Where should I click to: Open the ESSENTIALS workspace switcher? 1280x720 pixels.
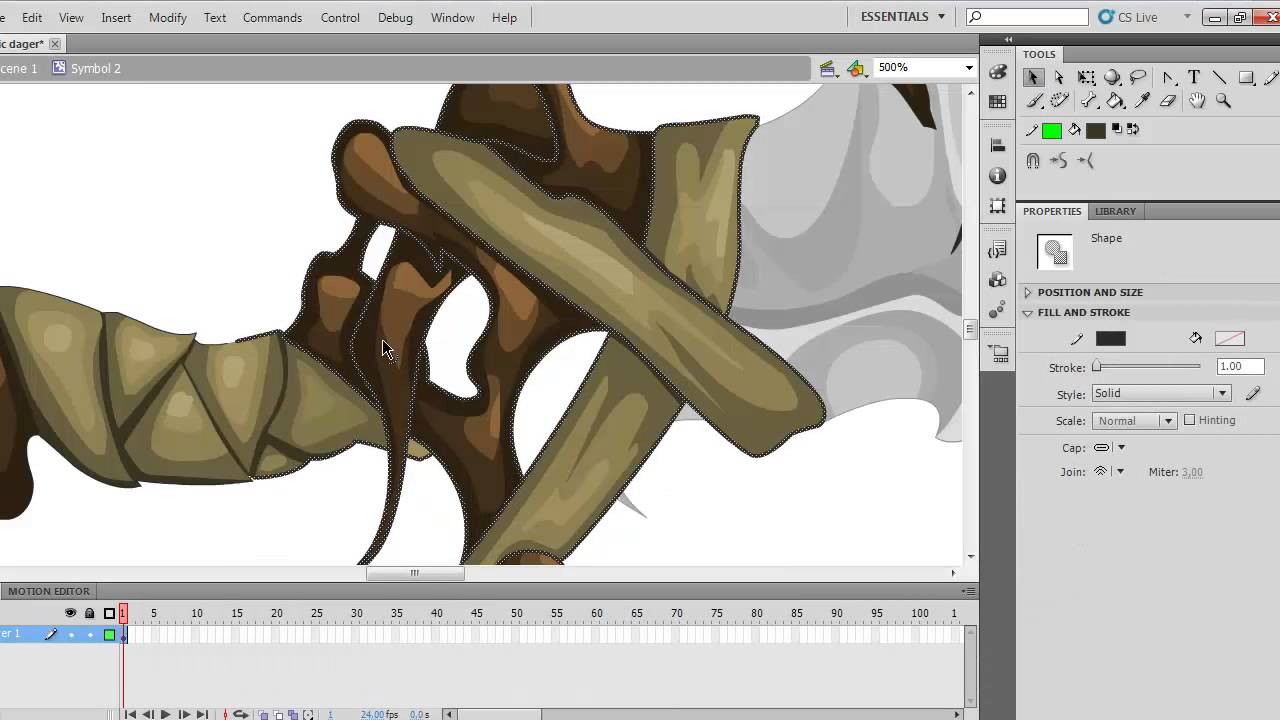coord(903,17)
